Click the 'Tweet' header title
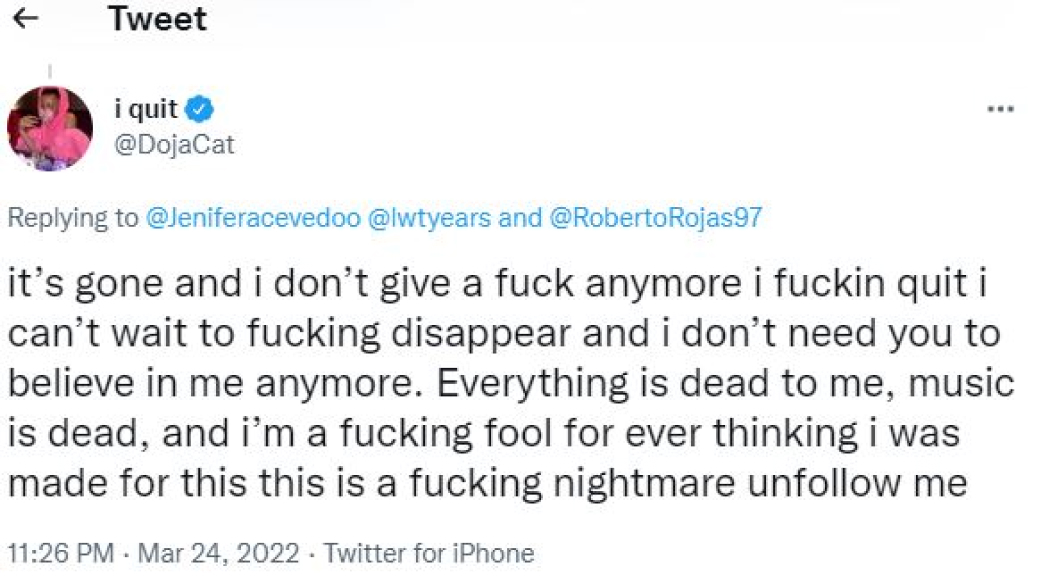 point(157,19)
